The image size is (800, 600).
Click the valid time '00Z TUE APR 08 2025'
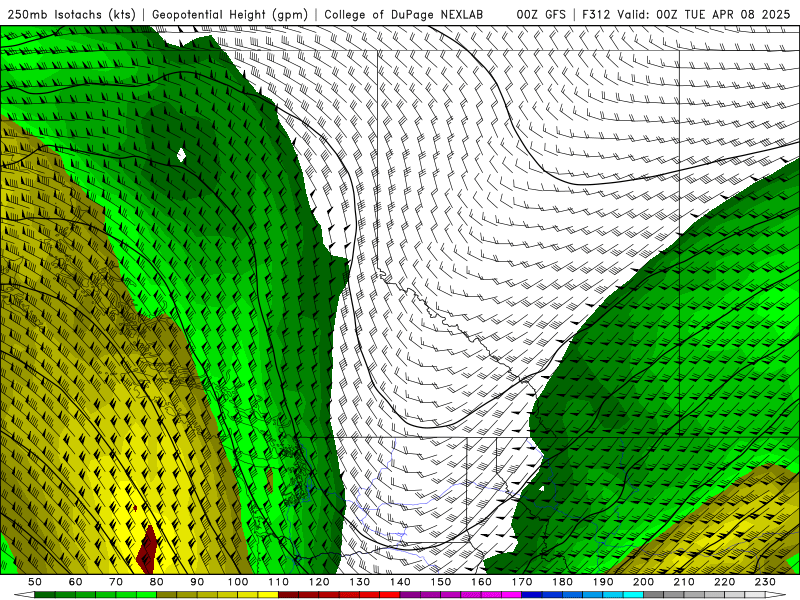[x=723, y=15]
